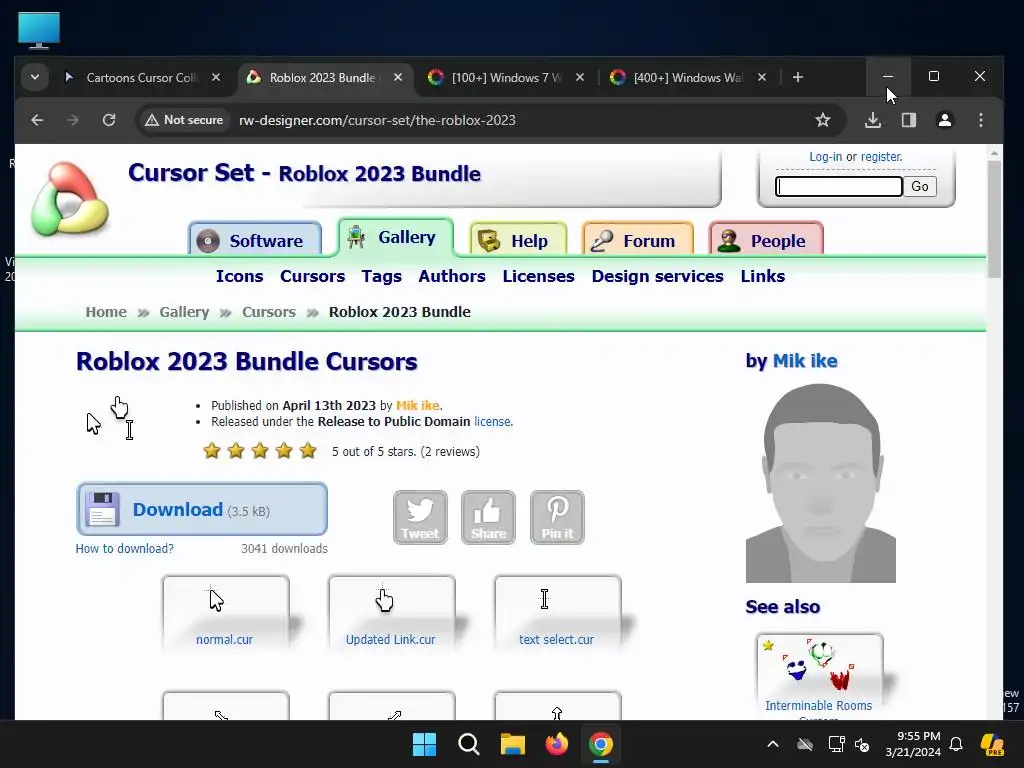Open the normal.cur cursor thumbnail
1024x768 pixels.
pyautogui.click(x=225, y=613)
